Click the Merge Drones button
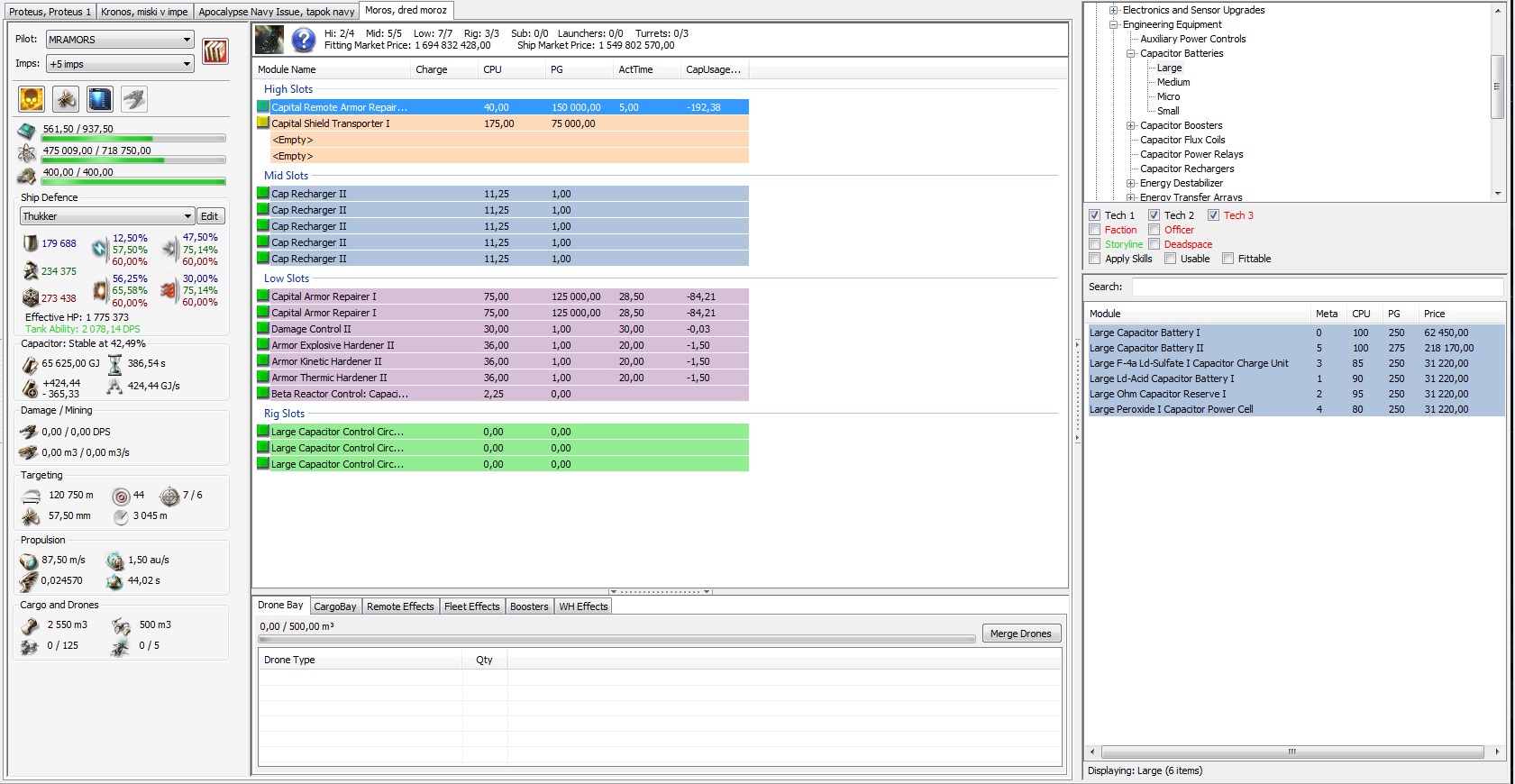This screenshot has height=784, width=1515. click(1020, 634)
